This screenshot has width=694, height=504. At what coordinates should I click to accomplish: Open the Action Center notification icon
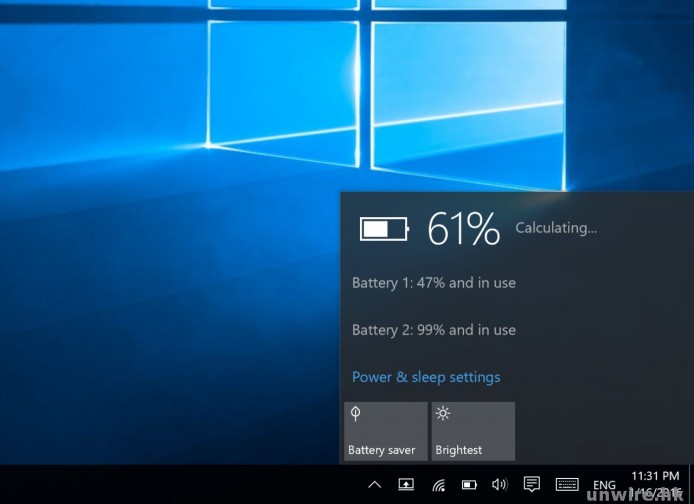click(532, 485)
